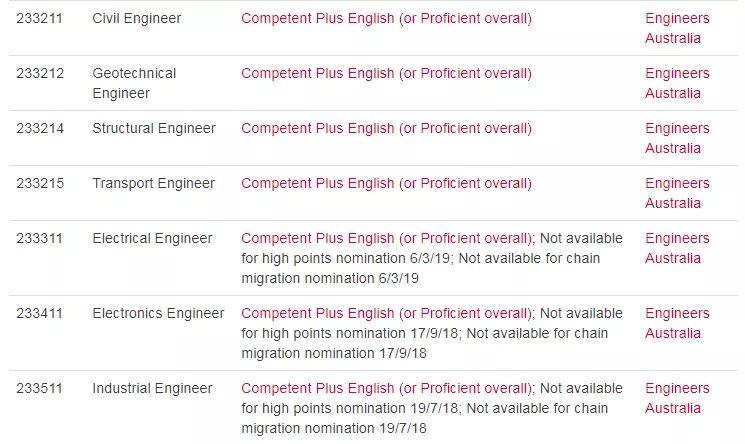Select occupation code 233215
Image resolution: width=745 pixels, height=444 pixels.
point(40,183)
